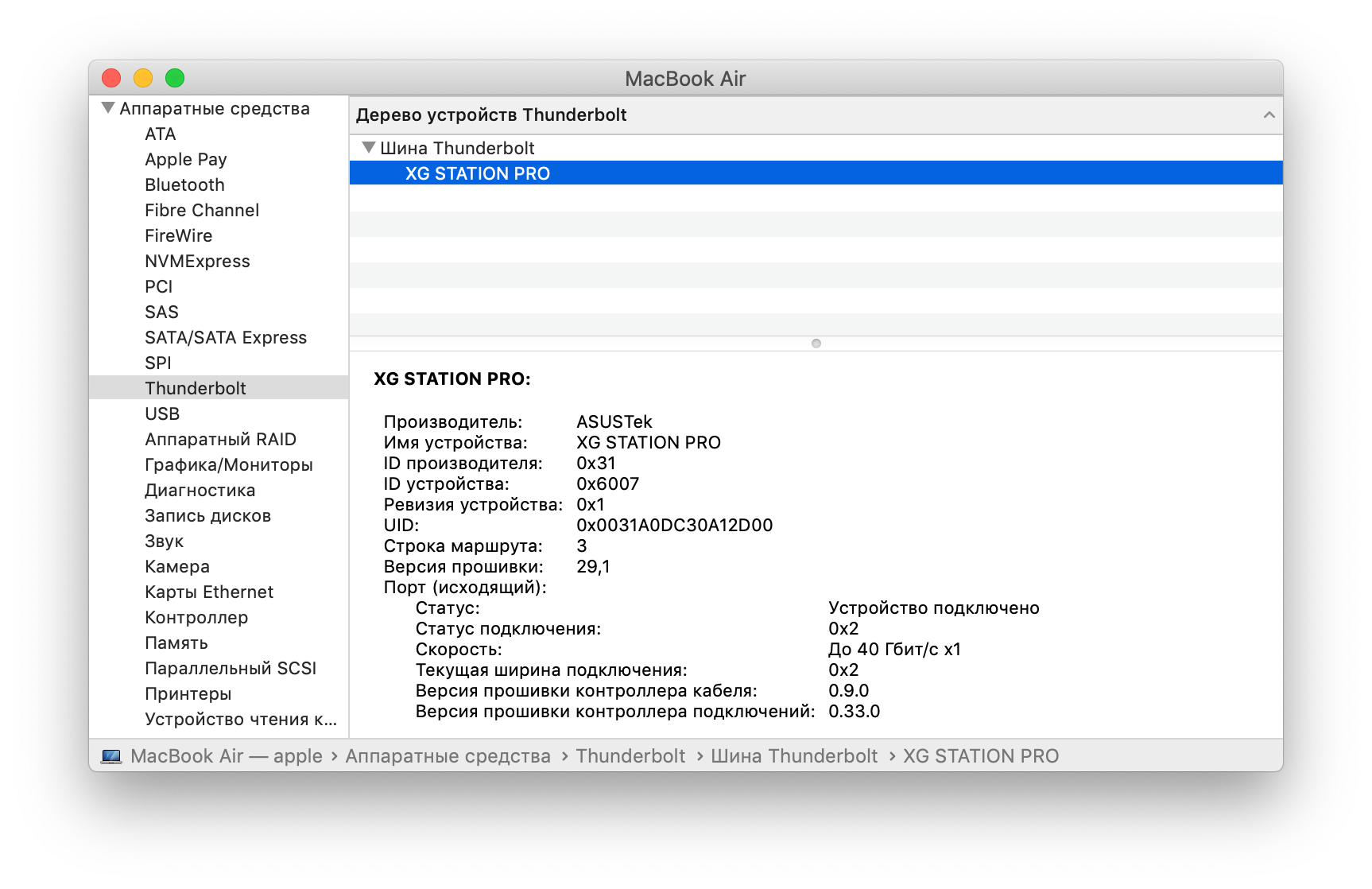Open Карты Ethernet section
1372x889 pixels.
tap(209, 592)
